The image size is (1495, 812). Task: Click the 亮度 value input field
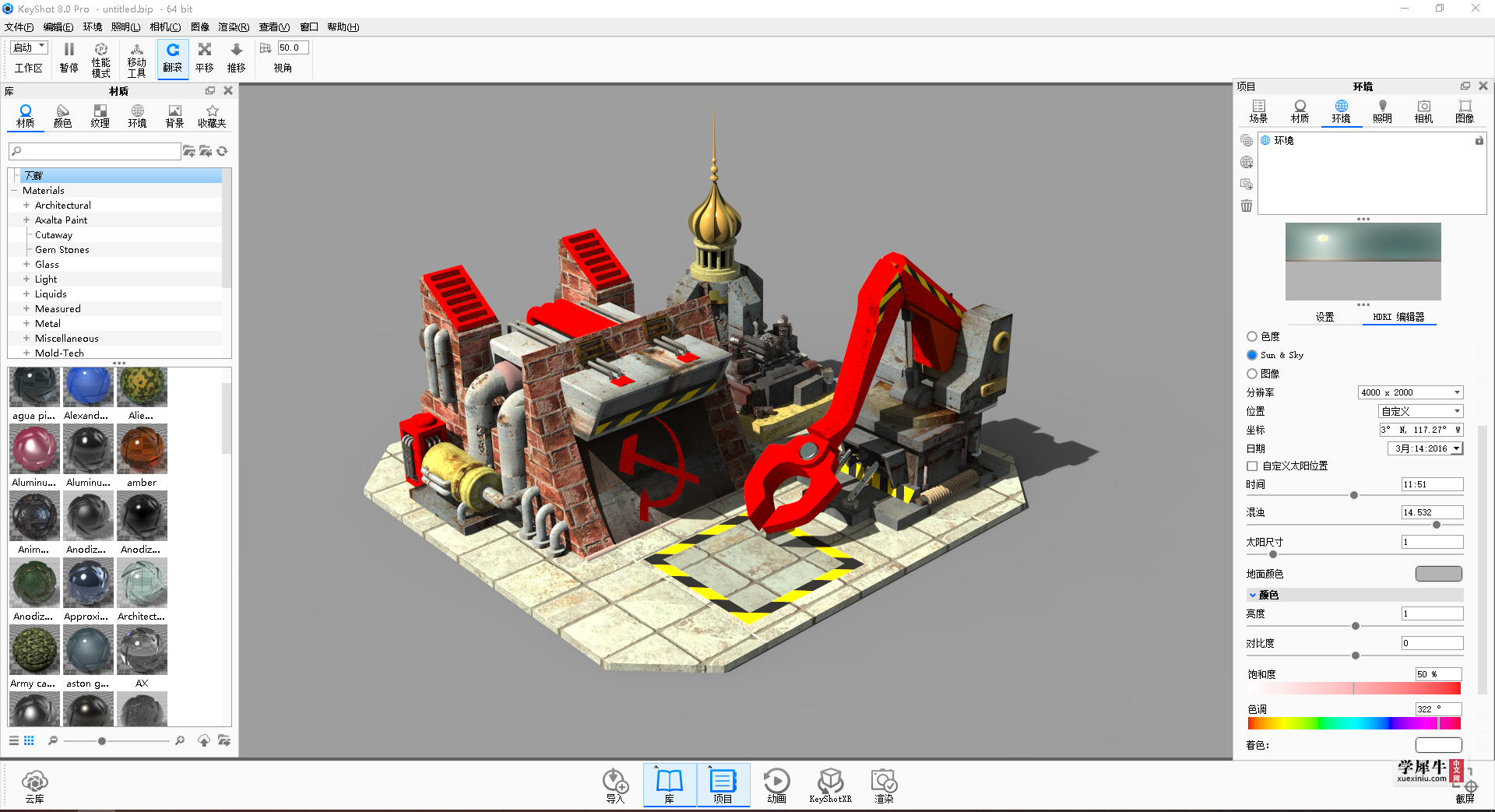(1432, 613)
